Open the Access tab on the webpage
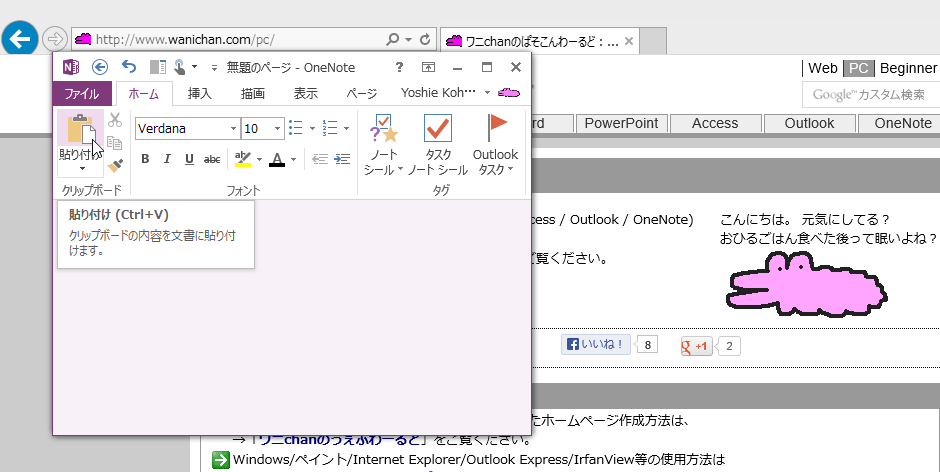 (x=715, y=124)
